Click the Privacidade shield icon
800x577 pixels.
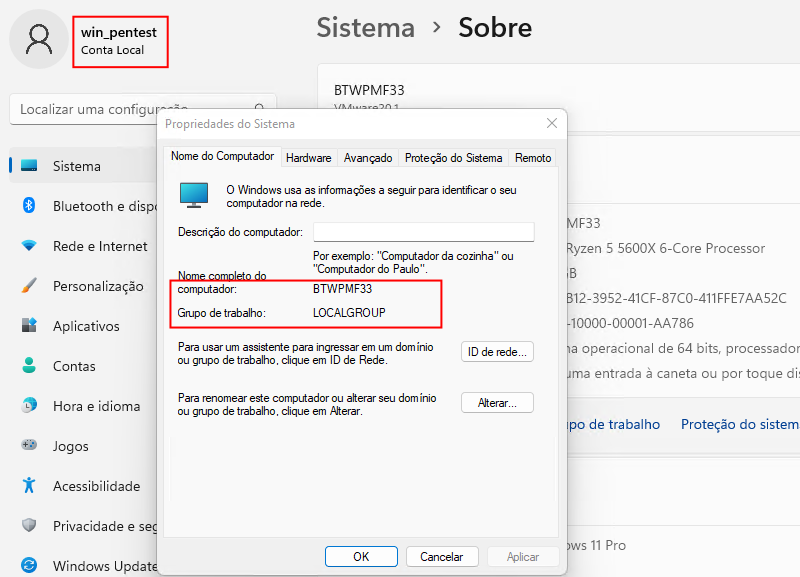[30, 526]
